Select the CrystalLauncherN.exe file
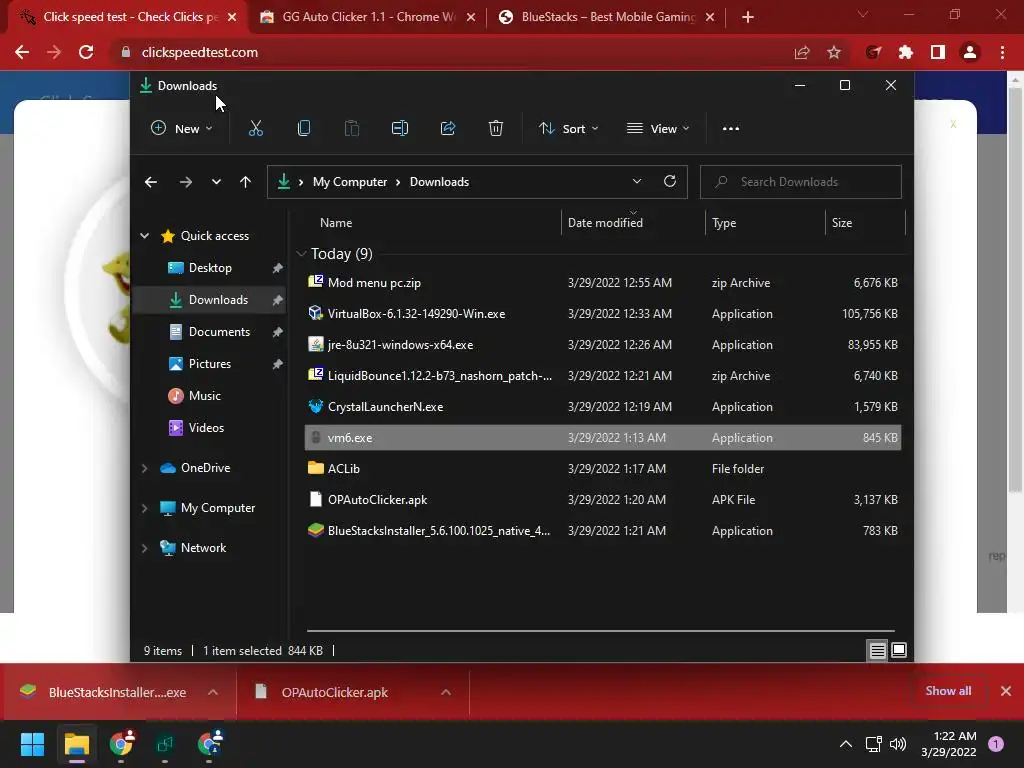 tap(603, 407)
